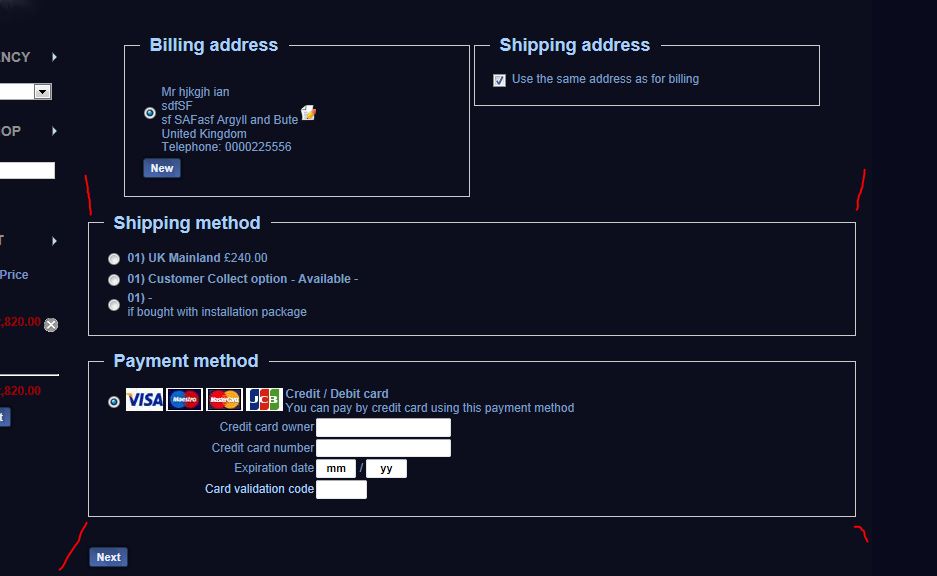Screen dimensions: 937x576
Task: Click the Maestro card logo
Action: (x=184, y=400)
